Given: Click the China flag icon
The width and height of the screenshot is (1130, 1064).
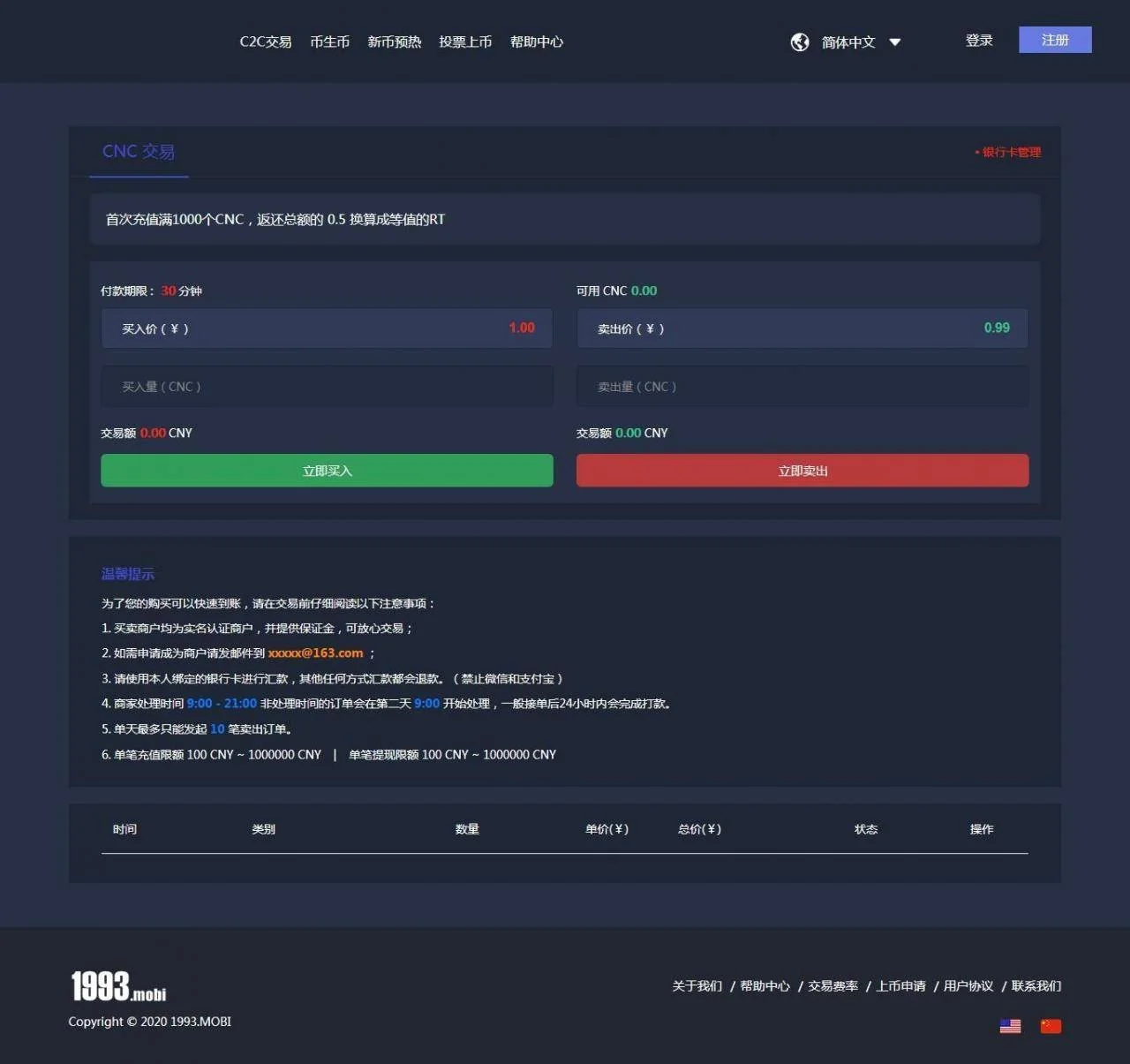Looking at the screenshot, I should pyautogui.click(x=1051, y=1026).
